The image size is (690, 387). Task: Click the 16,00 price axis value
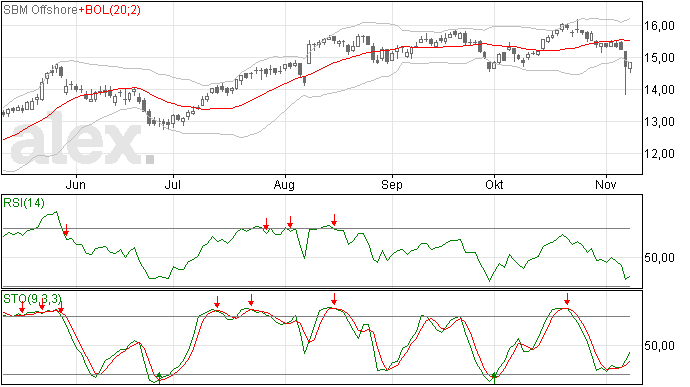659,26
